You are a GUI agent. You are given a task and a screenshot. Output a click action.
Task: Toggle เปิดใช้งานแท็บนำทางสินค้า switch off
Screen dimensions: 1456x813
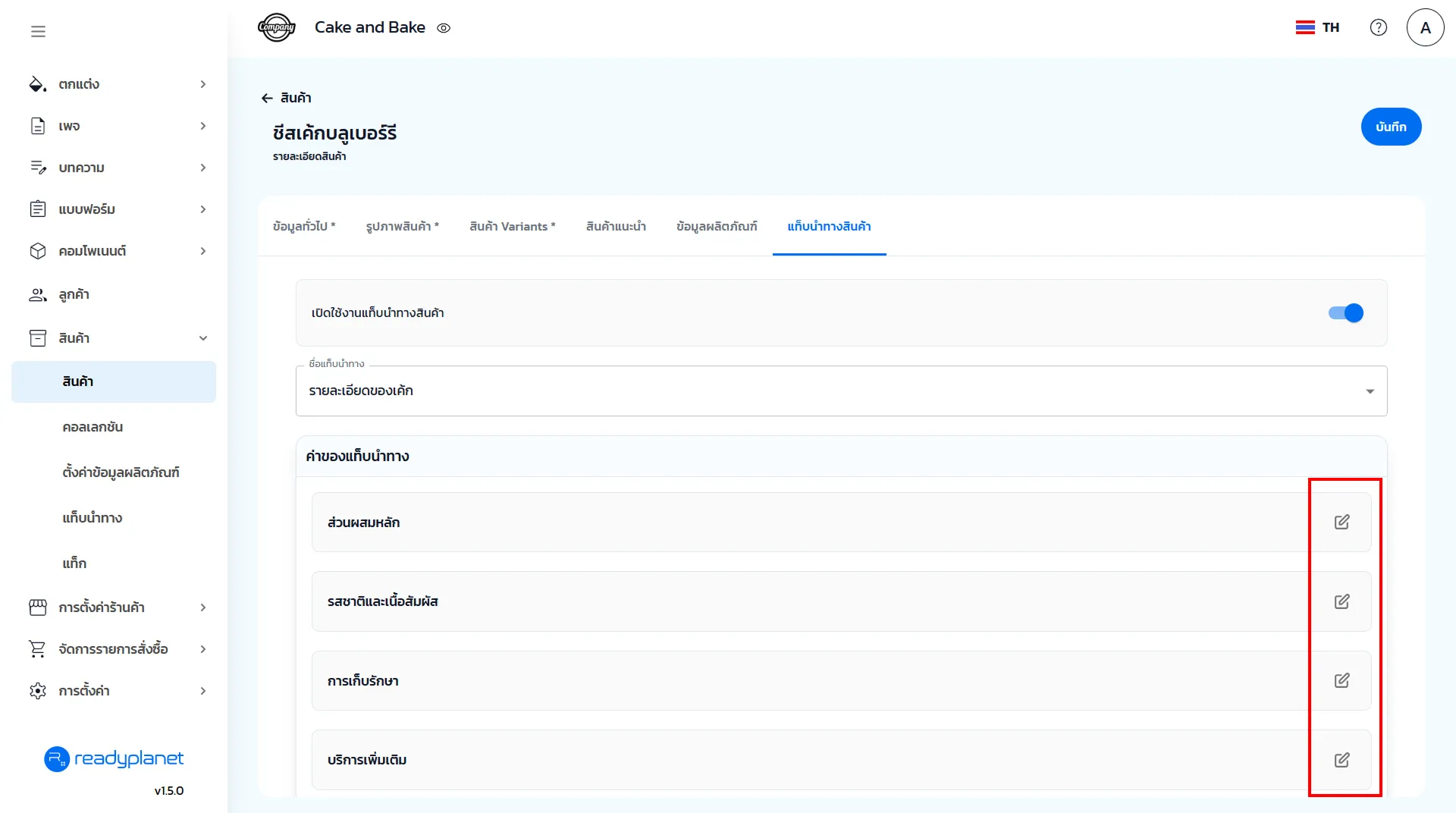(1346, 313)
